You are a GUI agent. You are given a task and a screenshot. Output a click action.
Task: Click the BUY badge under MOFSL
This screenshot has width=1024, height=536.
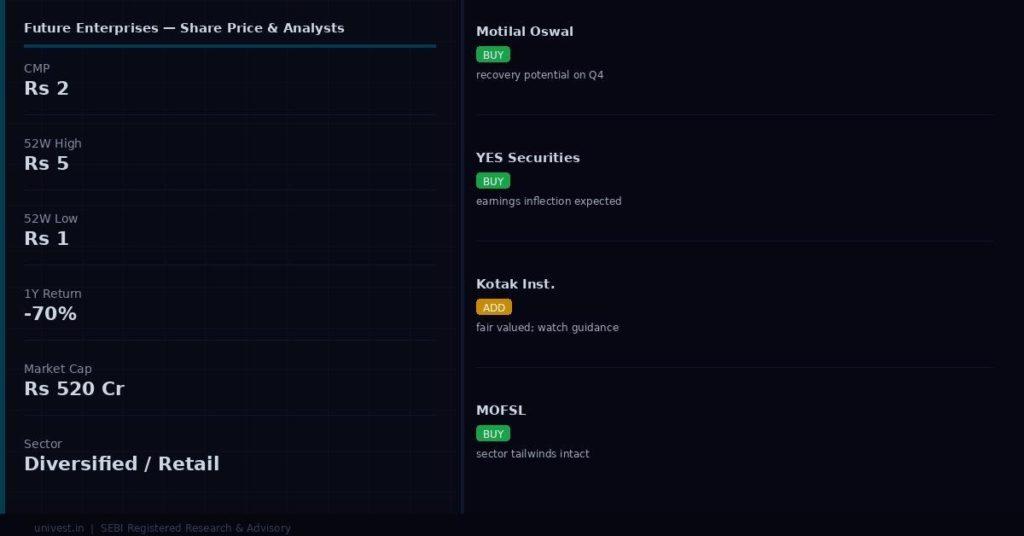point(493,434)
